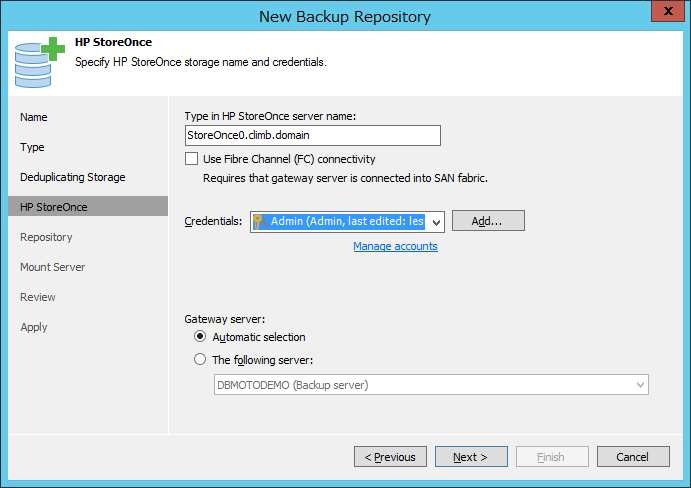Expand the DBMOTODEMO gateway server dropdown
Screen dimensions: 691x488
click(x=640, y=385)
